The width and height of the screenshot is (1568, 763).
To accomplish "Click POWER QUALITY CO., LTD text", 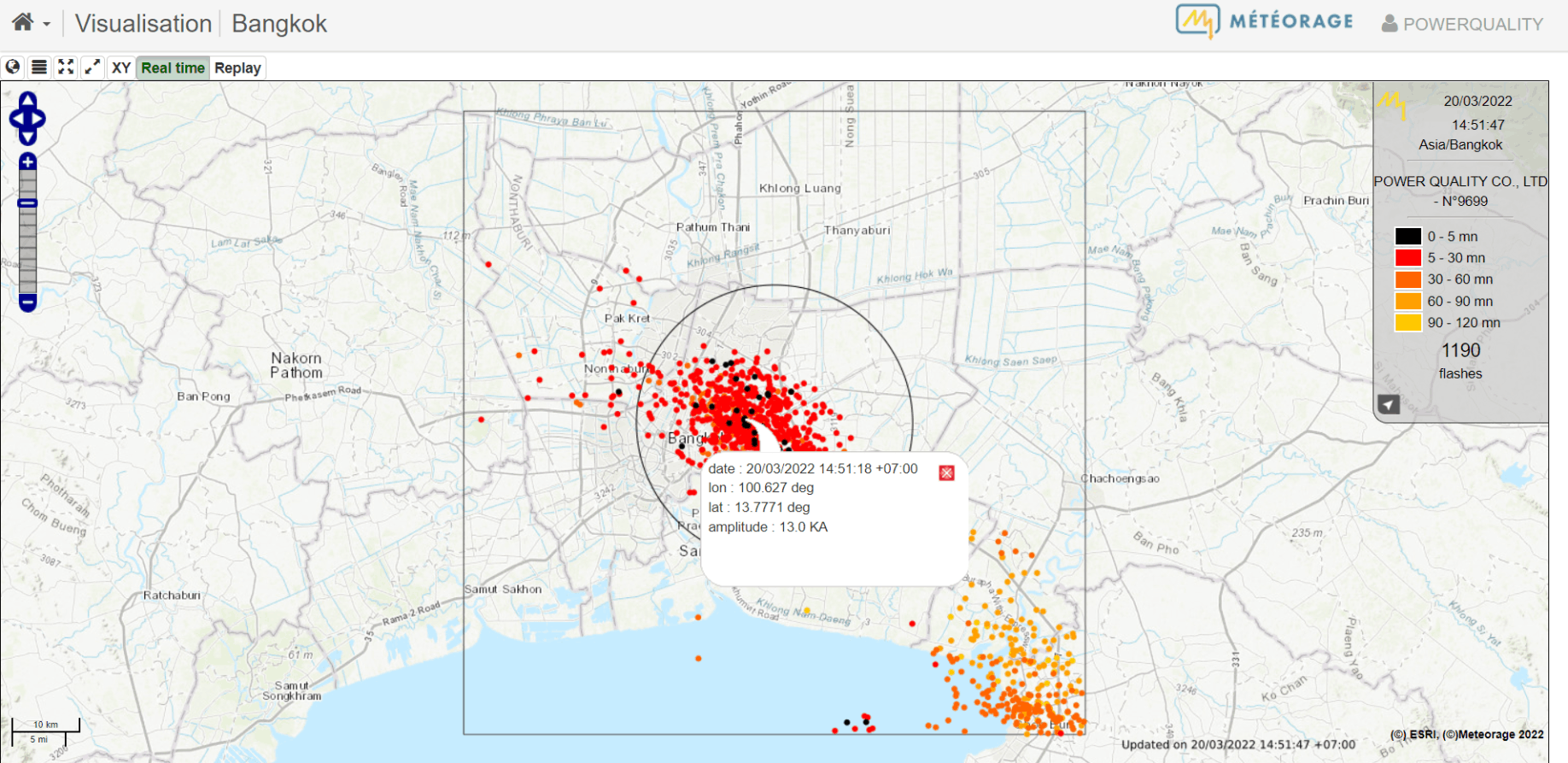I will tap(1460, 181).
